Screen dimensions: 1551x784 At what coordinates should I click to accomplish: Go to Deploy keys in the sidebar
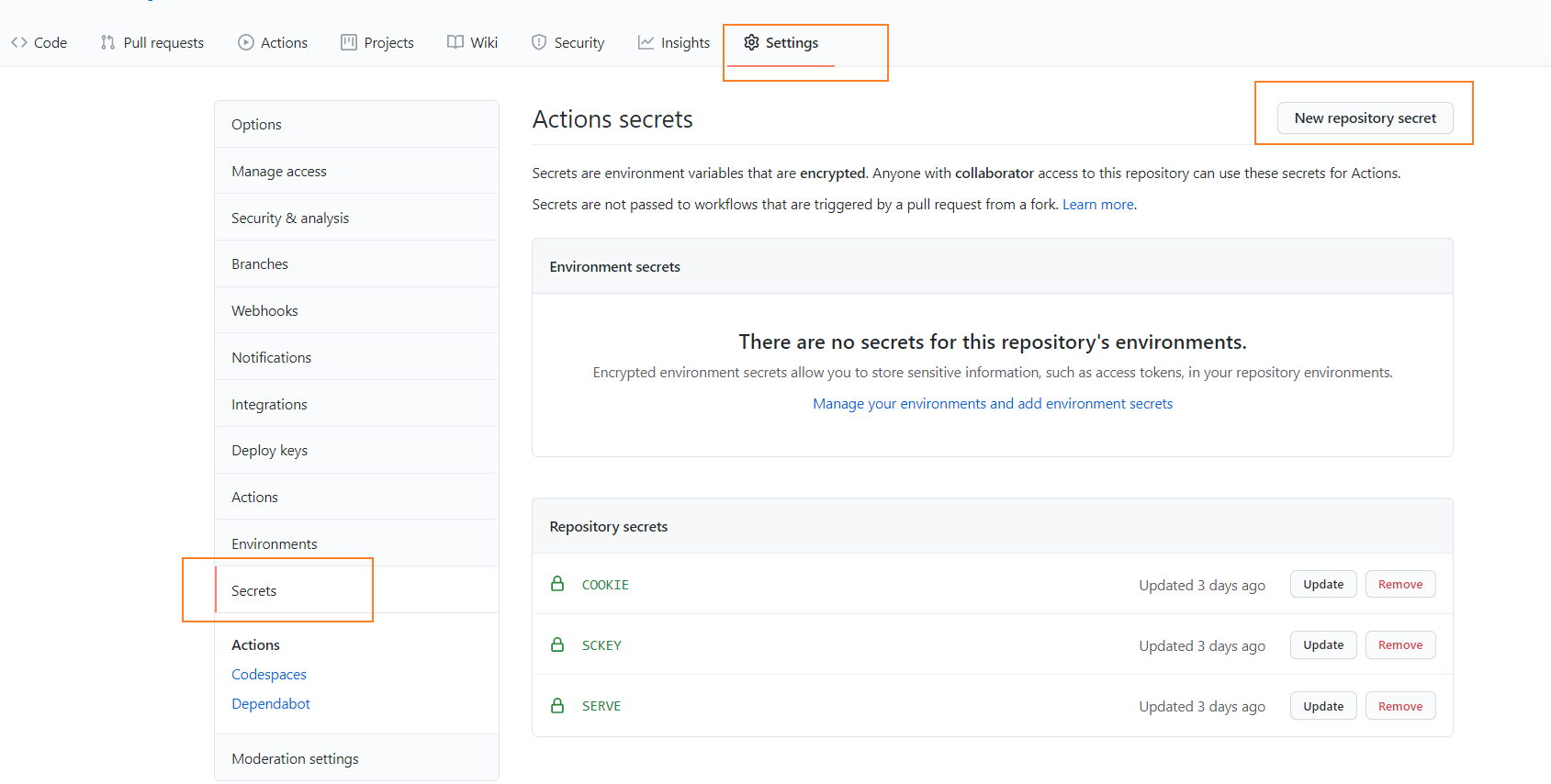(269, 451)
